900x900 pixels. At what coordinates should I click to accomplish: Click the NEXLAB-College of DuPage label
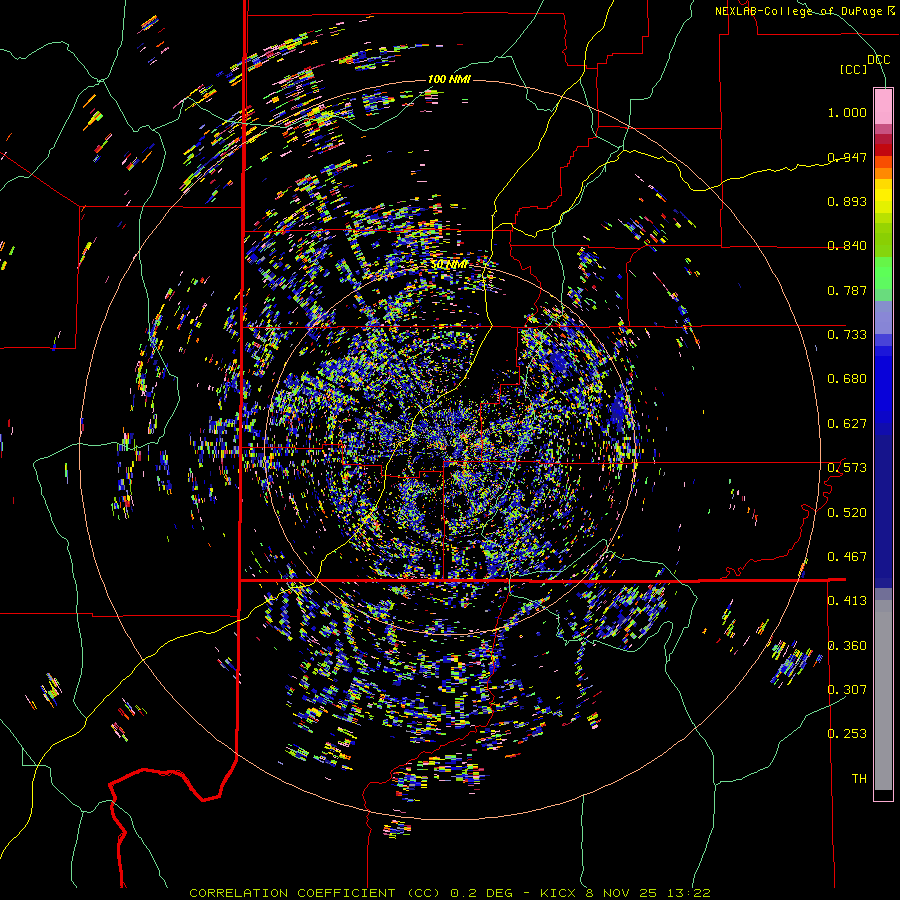[x=798, y=11]
